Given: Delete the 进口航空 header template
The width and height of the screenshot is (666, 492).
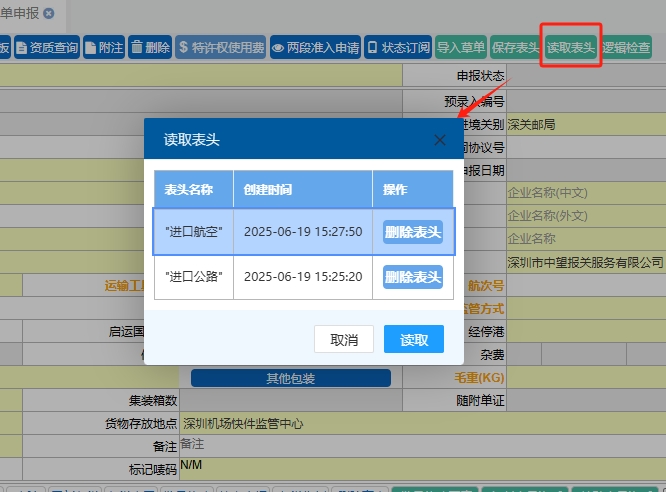Looking at the screenshot, I should (x=412, y=232).
